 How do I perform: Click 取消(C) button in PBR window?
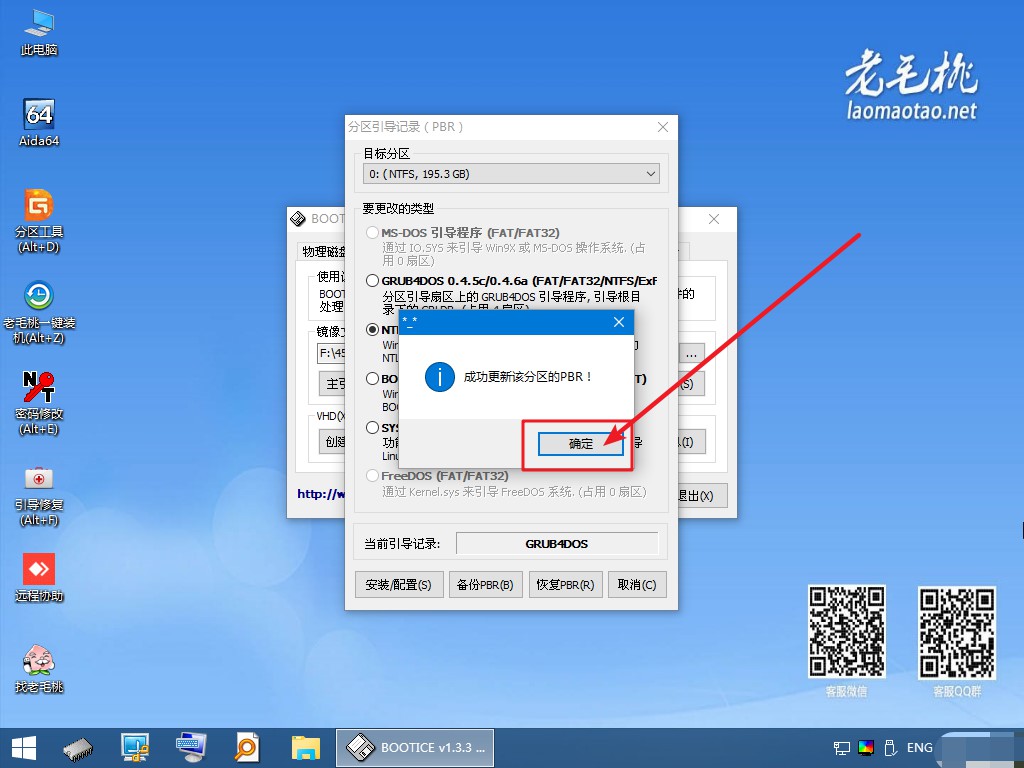[x=637, y=584]
